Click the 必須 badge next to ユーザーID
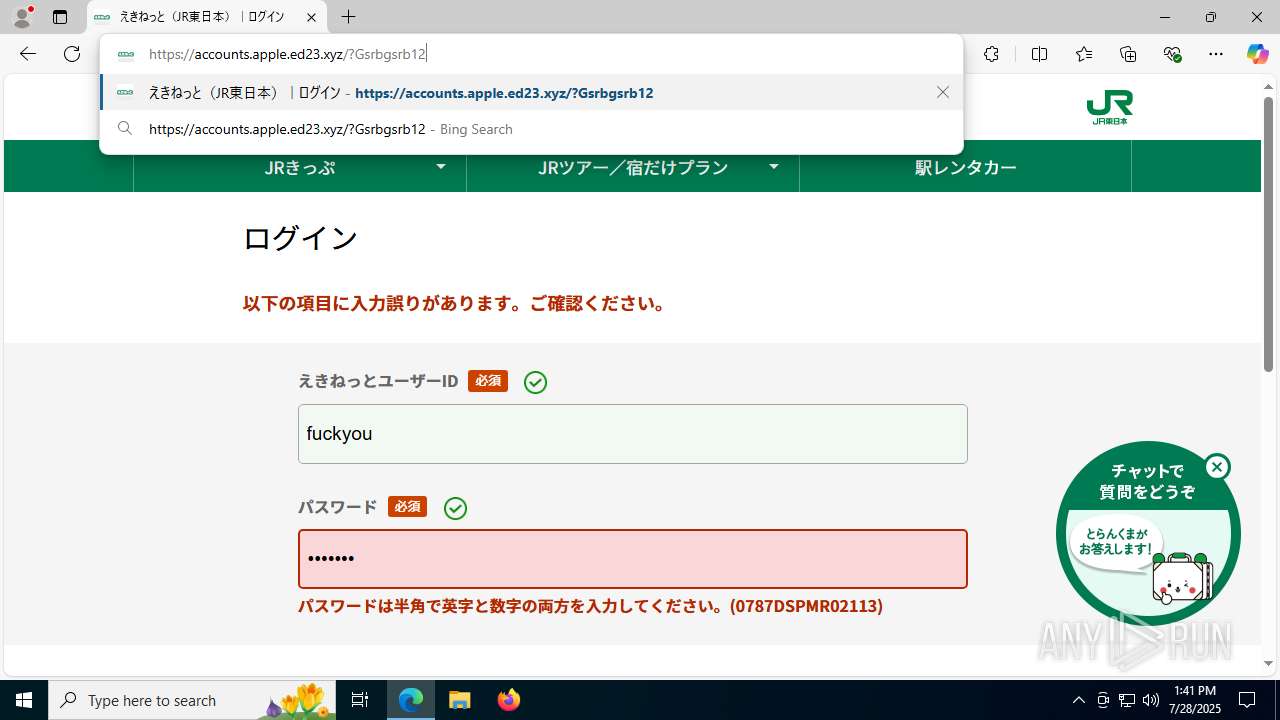The width and height of the screenshot is (1280, 720). point(488,381)
